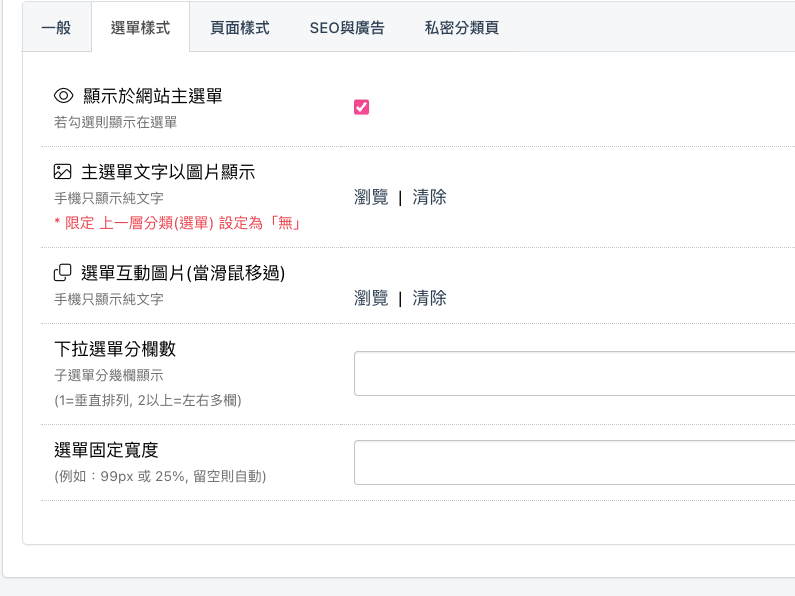Open the 私密分類頁 tab
This screenshot has height=596, width=795.
pyautogui.click(x=462, y=27)
